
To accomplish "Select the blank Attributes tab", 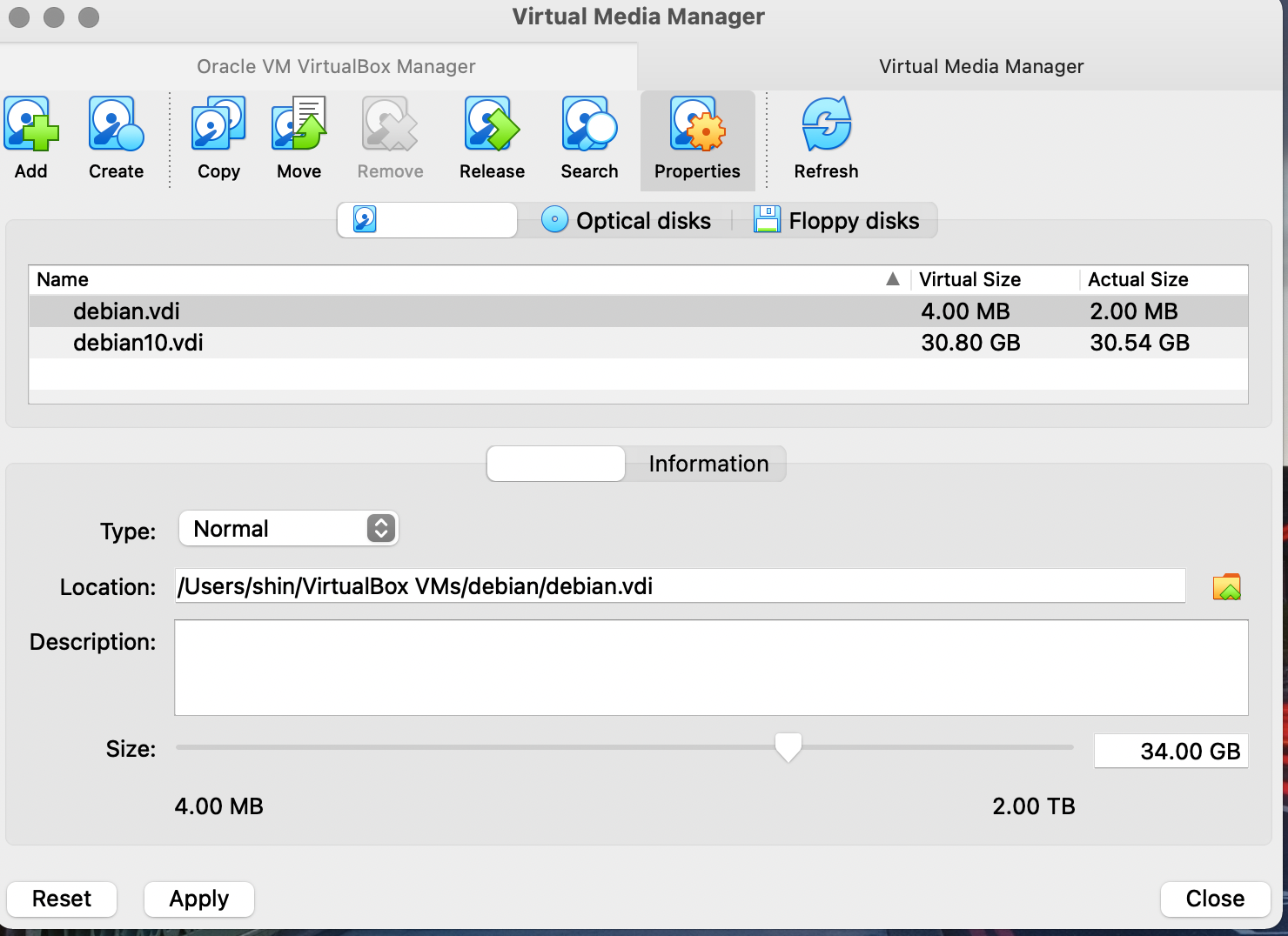I will coord(556,464).
